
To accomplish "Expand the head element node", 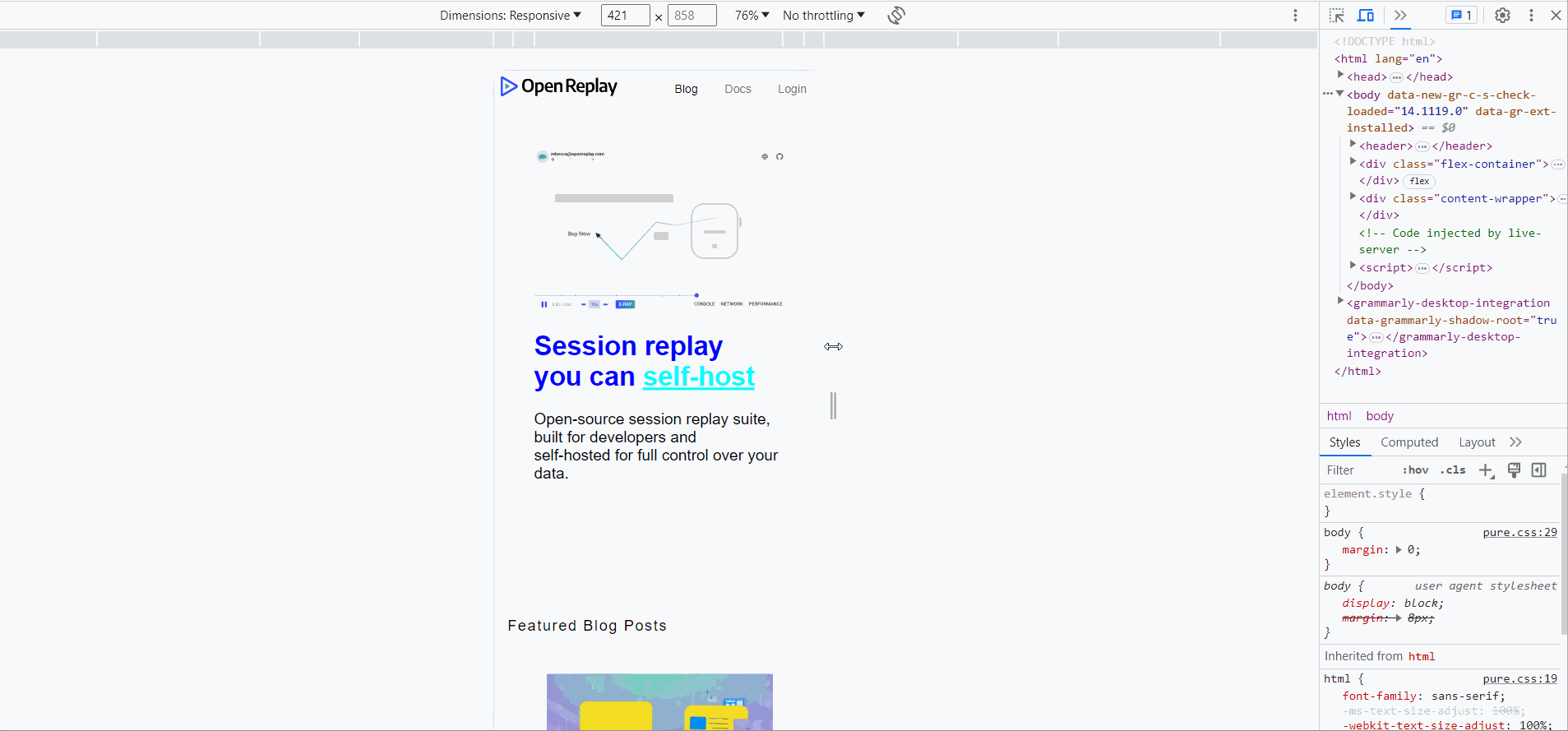I will [x=1340, y=76].
